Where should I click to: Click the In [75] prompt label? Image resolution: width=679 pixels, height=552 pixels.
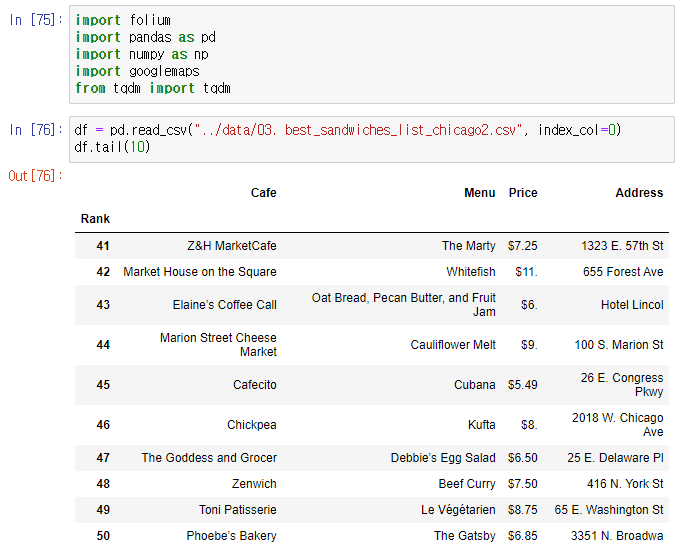(36, 20)
